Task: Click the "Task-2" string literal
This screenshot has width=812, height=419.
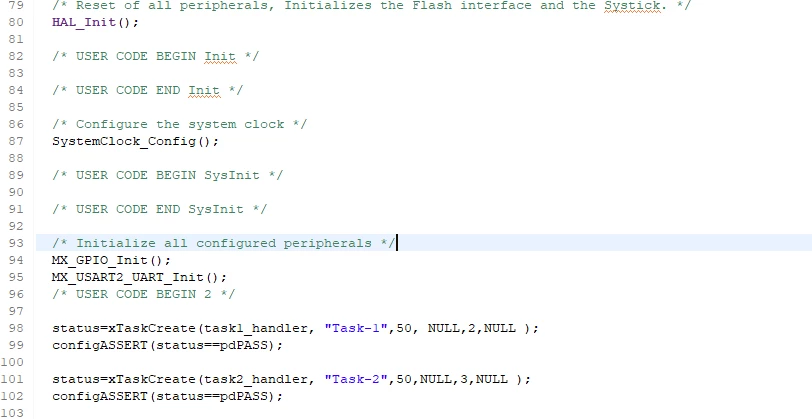Action: tap(356, 379)
